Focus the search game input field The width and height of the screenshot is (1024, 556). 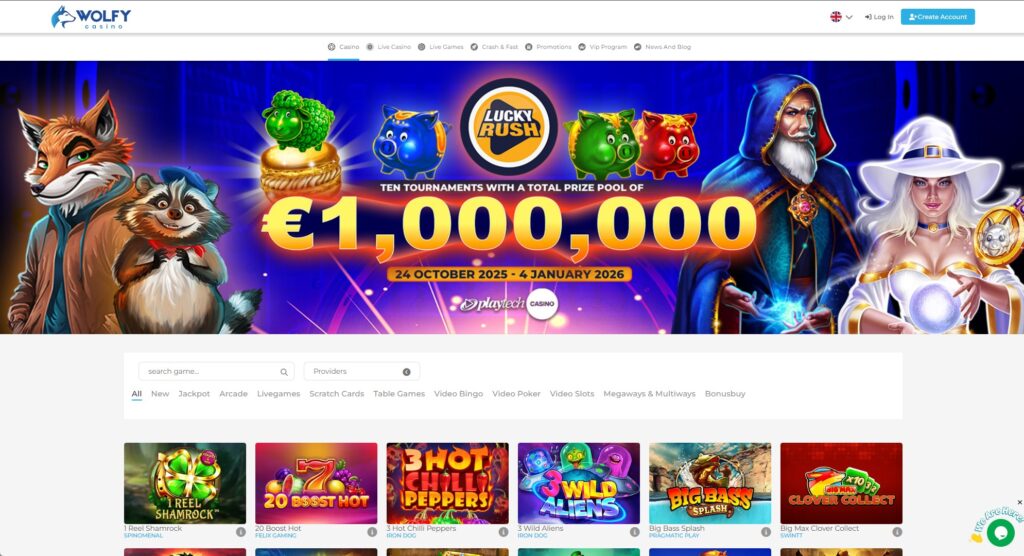(x=216, y=371)
